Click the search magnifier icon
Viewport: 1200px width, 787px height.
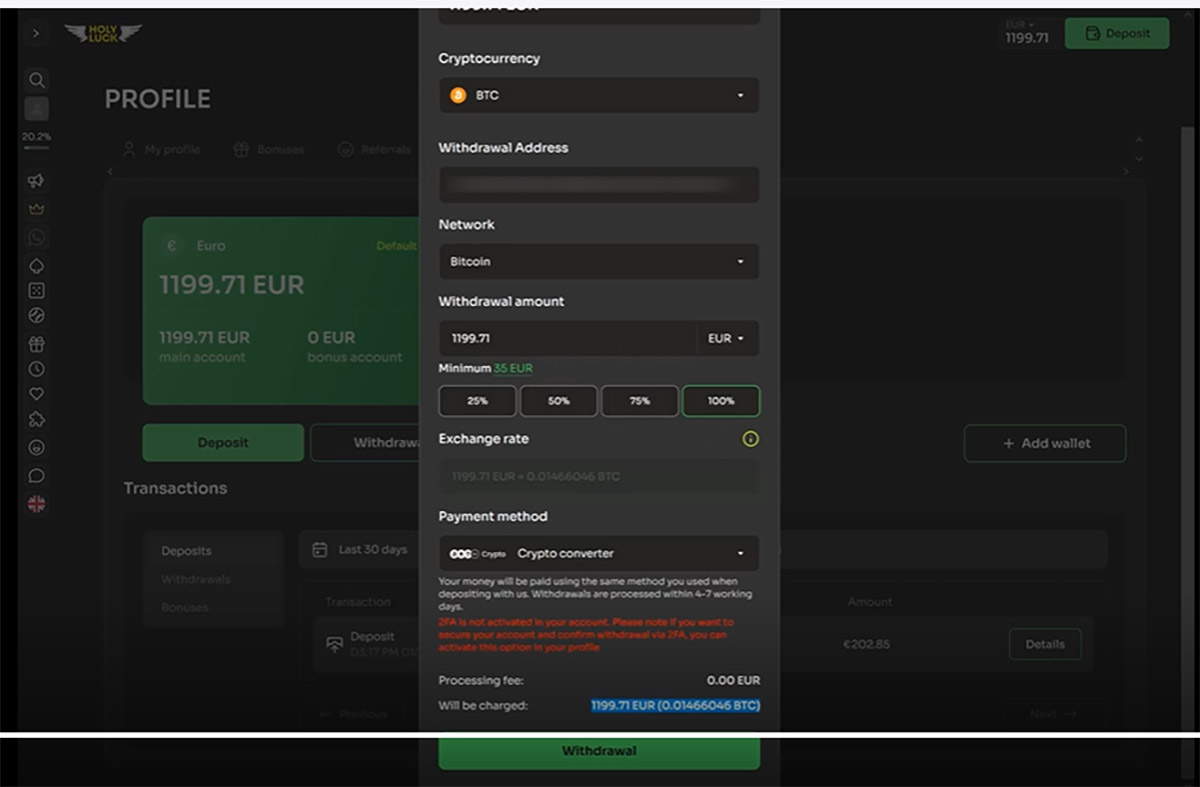point(36,80)
